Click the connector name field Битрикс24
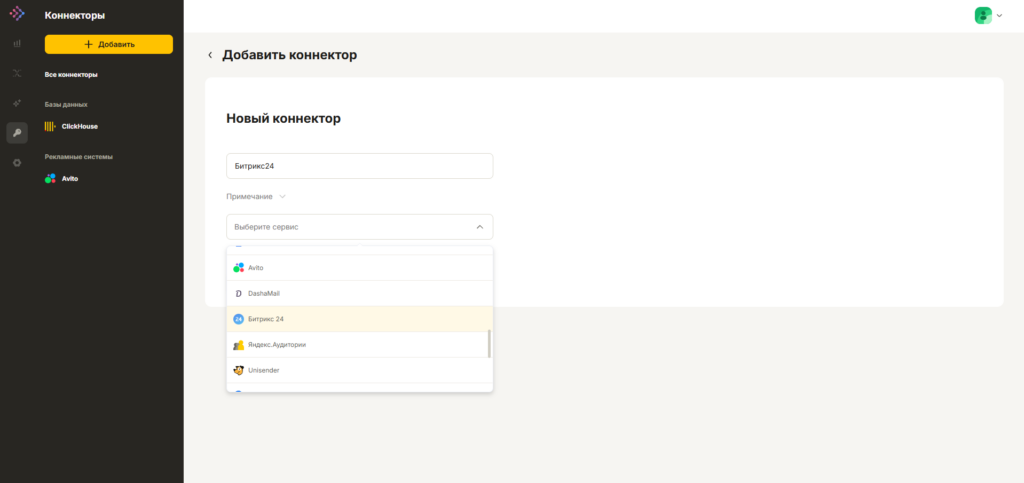The height and width of the screenshot is (483, 1024). tap(360, 166)
